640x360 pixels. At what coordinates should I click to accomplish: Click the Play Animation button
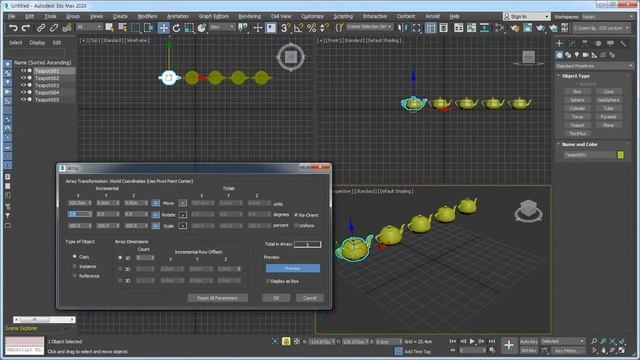[472, 341]
